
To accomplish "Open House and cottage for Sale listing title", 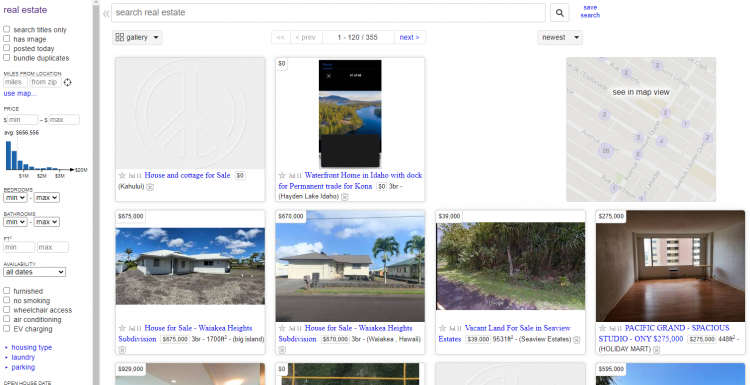I will pos(187,176).
